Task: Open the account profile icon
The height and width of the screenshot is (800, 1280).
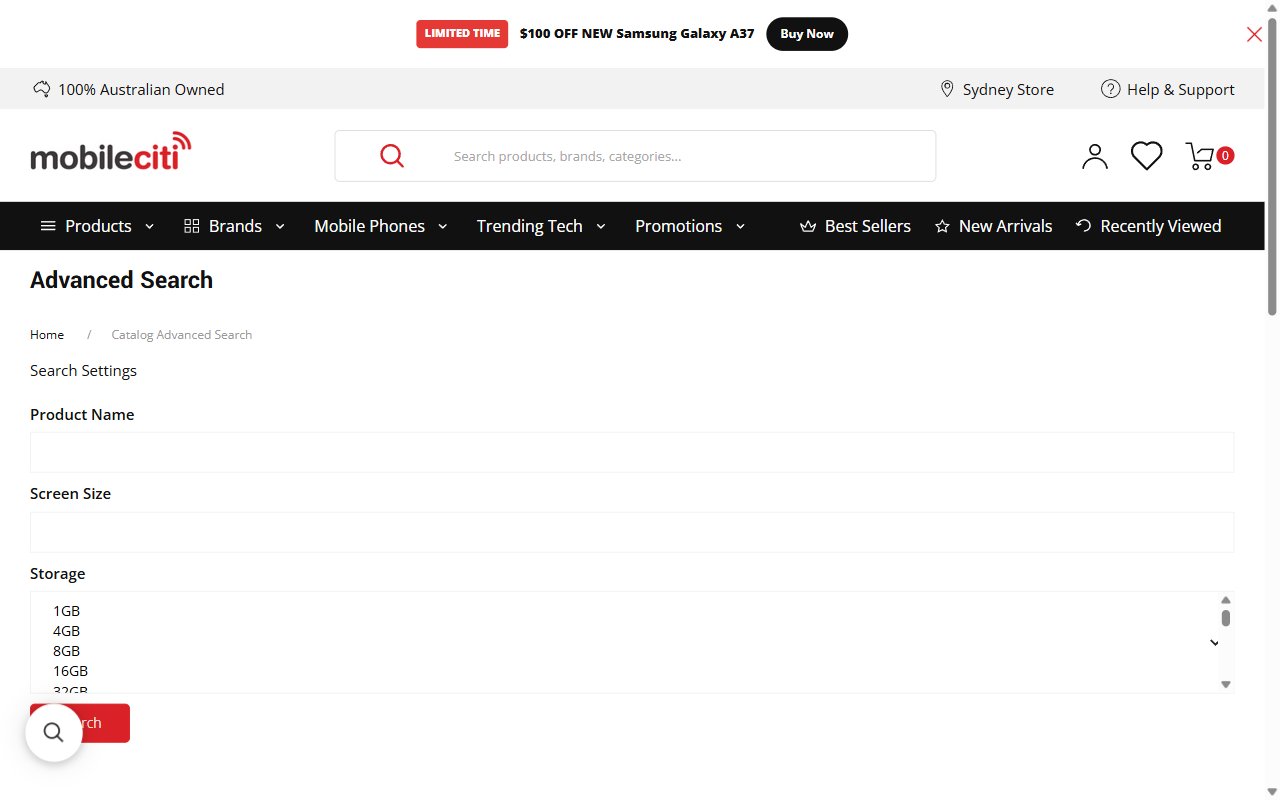Action: tap(1095, 156)
